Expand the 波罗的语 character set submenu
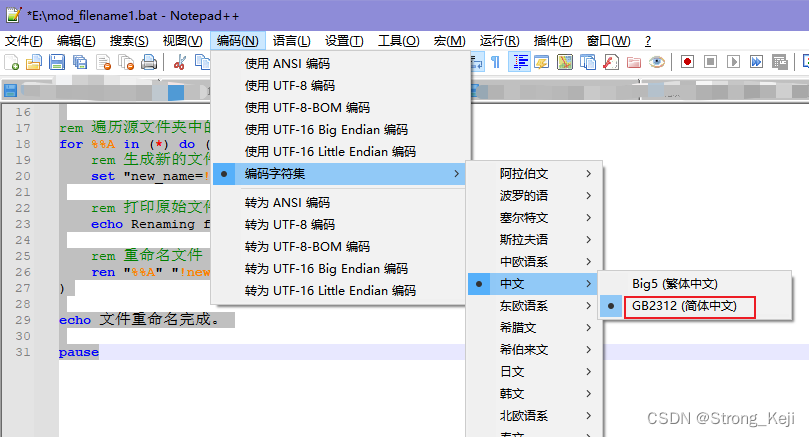Image resolution: width=809 pixels, height=437 pixels. click(x=534, y=196)
